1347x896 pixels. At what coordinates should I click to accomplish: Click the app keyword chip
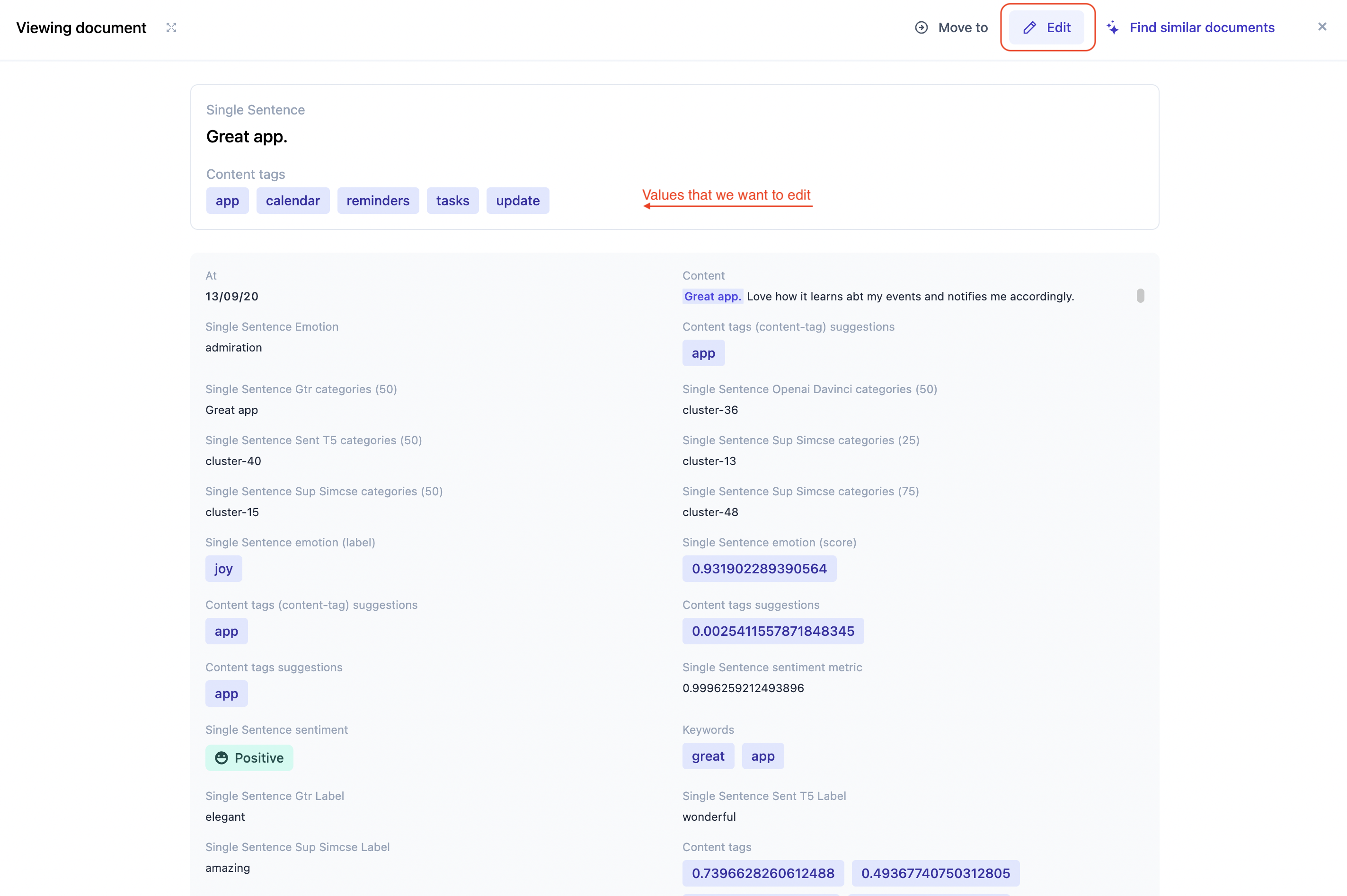(762, 756)
